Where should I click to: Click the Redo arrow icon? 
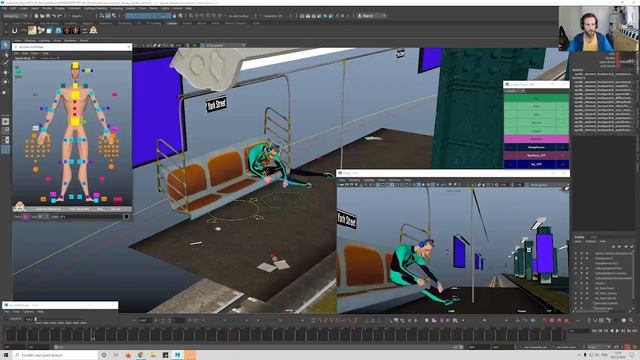click(x=60, y=16)
